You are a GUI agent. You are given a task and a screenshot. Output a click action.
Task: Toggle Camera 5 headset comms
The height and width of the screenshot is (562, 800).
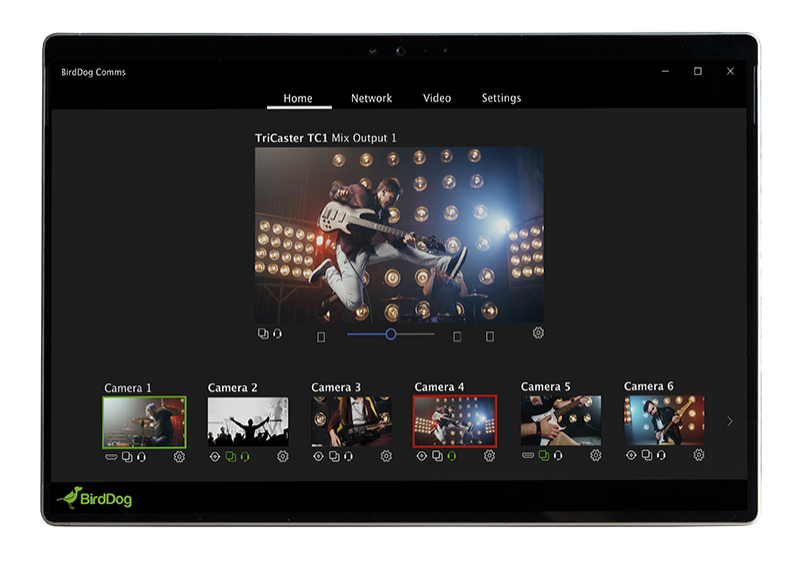coord(558,455)
